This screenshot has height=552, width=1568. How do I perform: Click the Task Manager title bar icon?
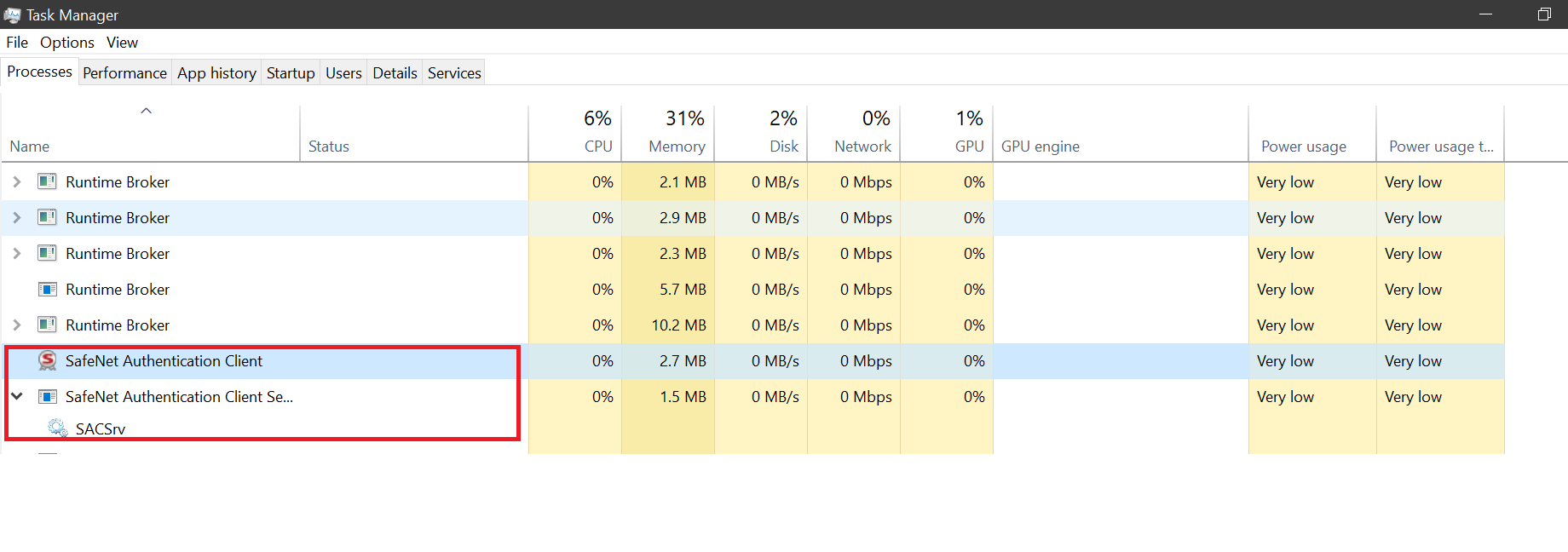(x=12, y=15)
